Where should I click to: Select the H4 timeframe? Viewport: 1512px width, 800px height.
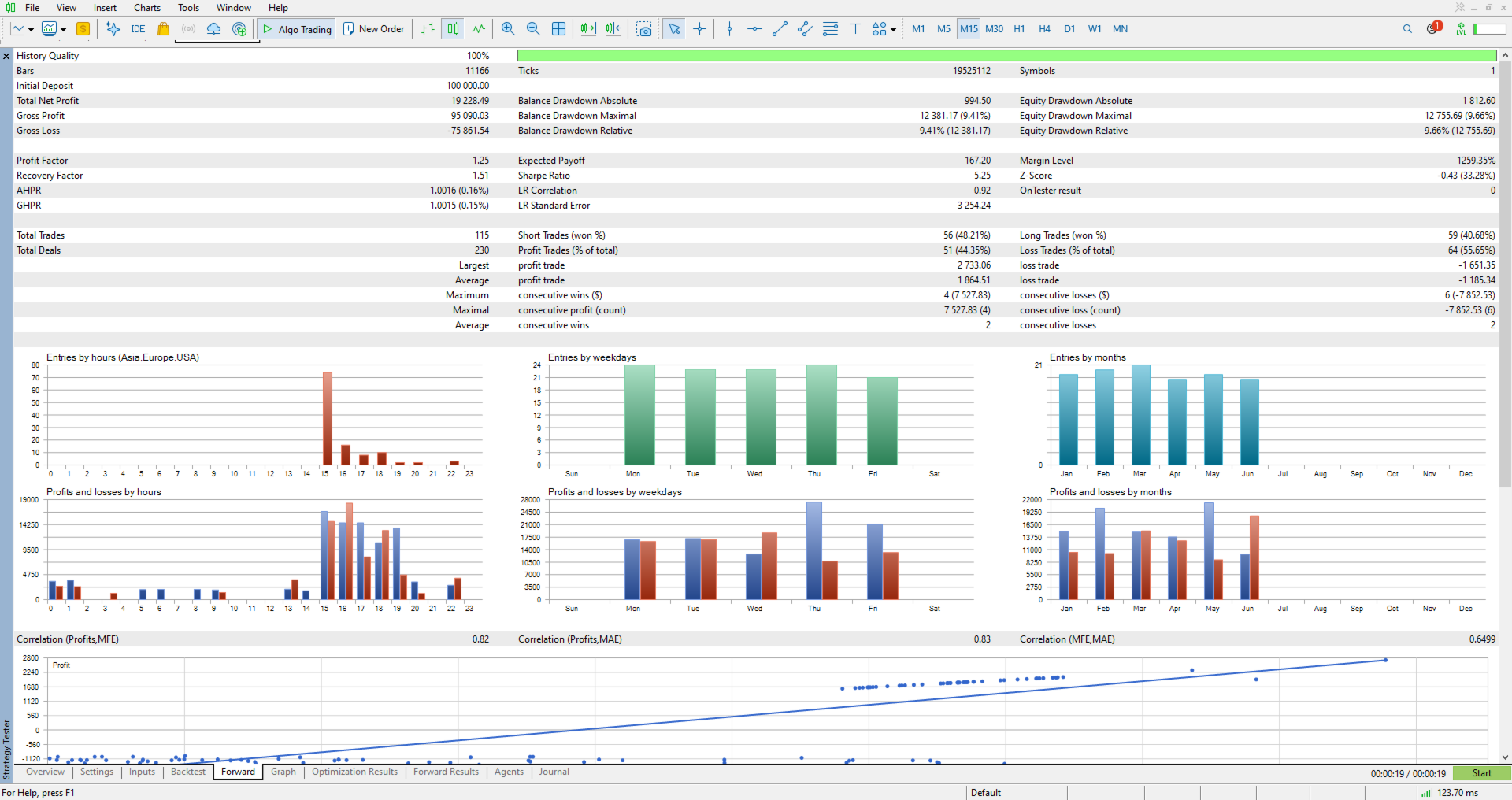tap(1044, 29)
